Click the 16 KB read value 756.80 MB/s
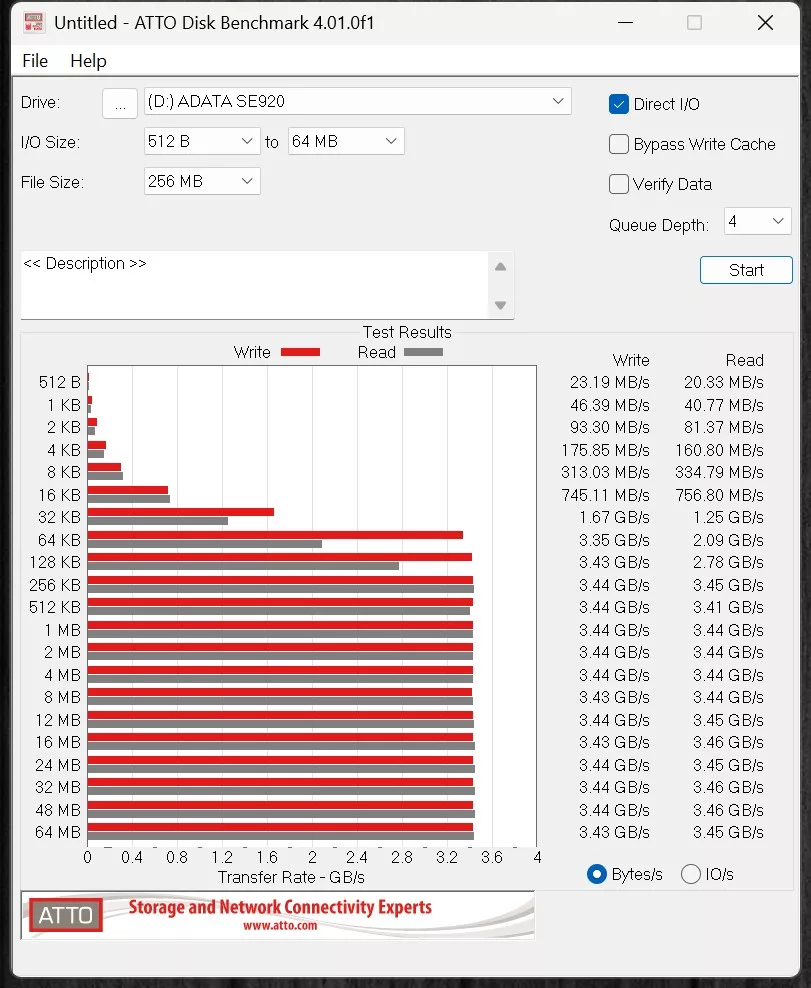This screenshot has height=988, width=811. tap(719, 495)
